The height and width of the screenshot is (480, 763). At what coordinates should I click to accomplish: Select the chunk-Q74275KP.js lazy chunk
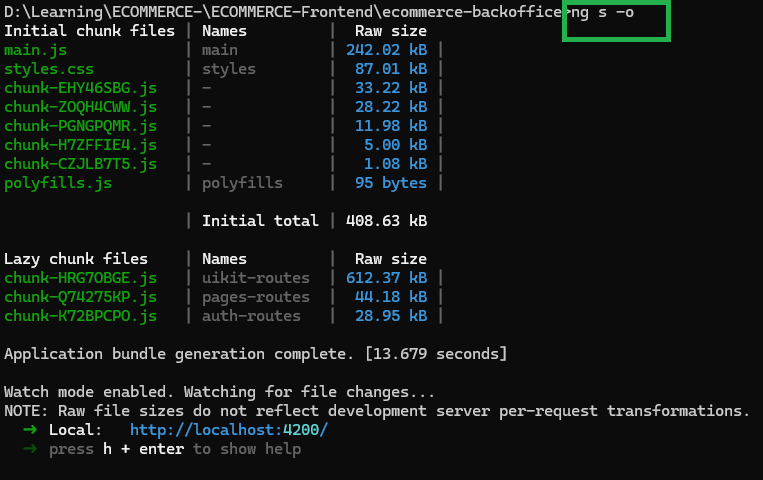tap(80, 297)
